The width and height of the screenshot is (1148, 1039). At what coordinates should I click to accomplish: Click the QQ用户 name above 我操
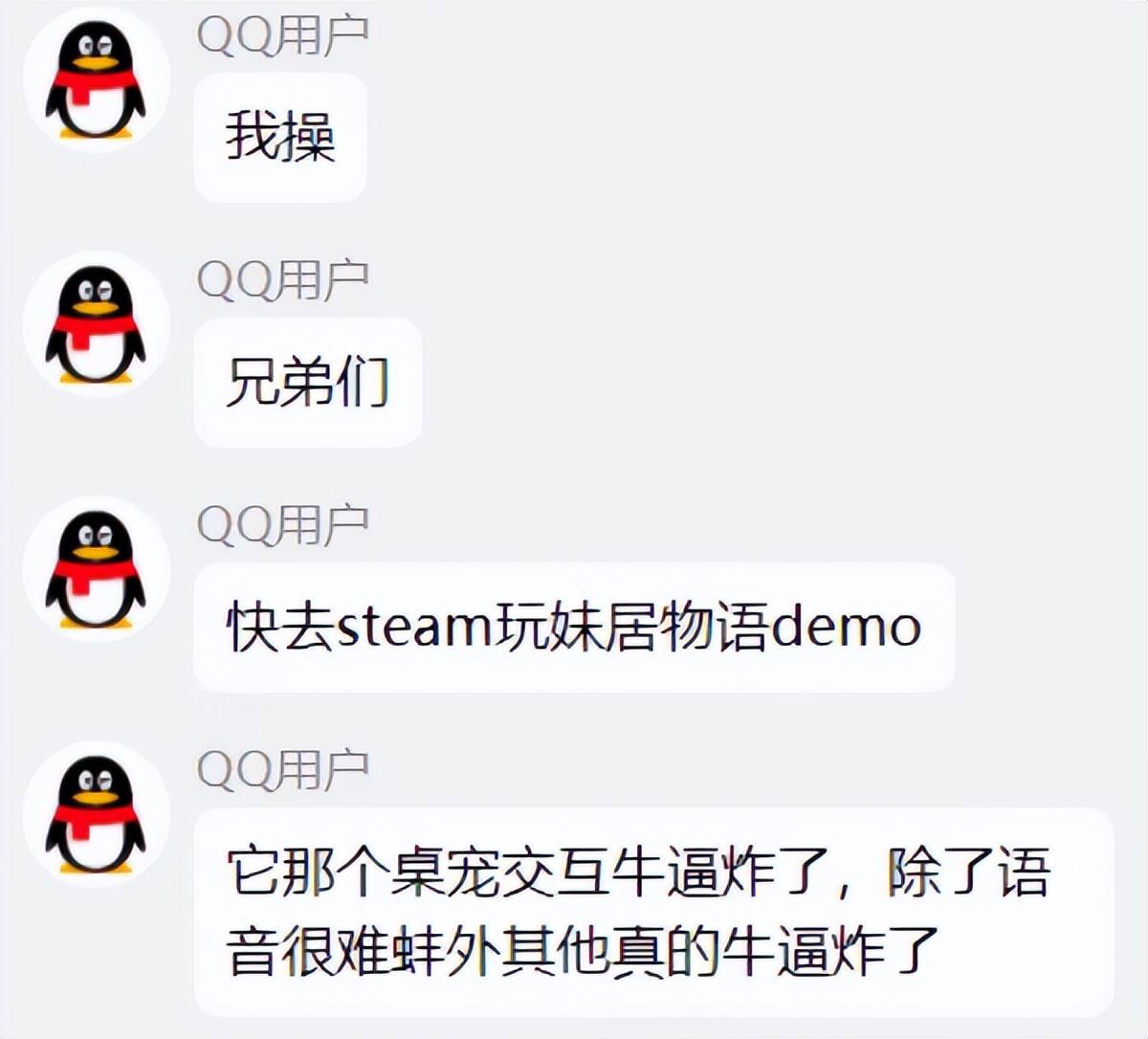283,34
